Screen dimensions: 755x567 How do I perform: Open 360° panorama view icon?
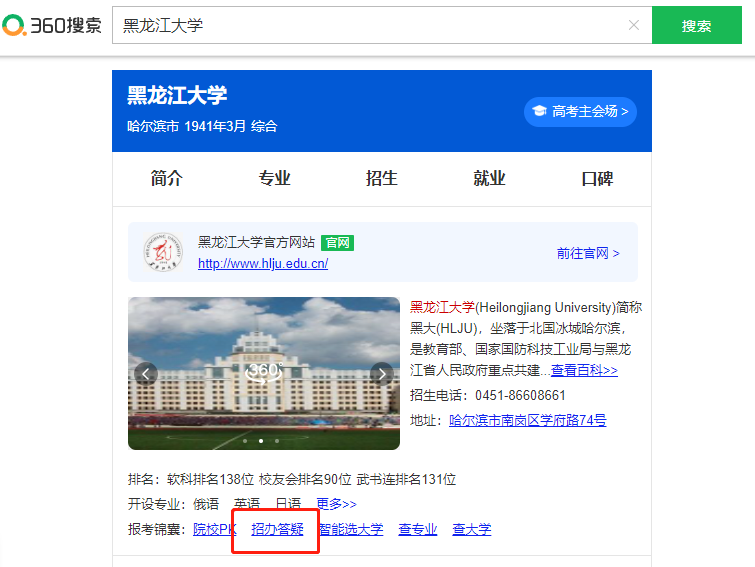tap(264, 371)
